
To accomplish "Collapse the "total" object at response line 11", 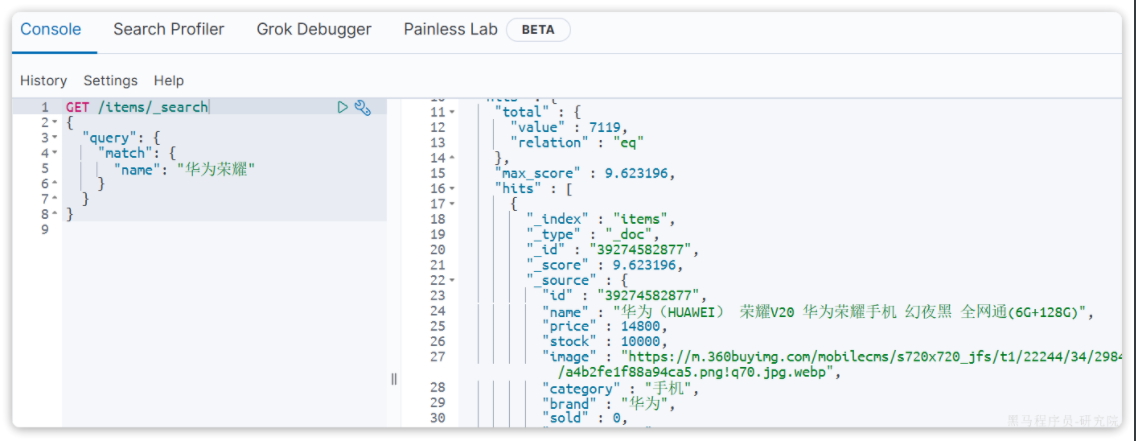I will 452,112.
